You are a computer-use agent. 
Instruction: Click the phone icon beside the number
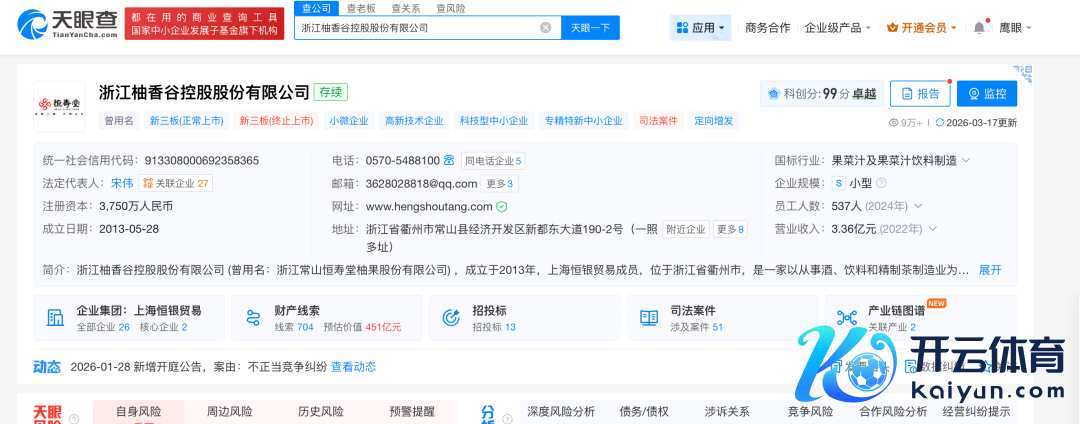[x=450, y=160]
